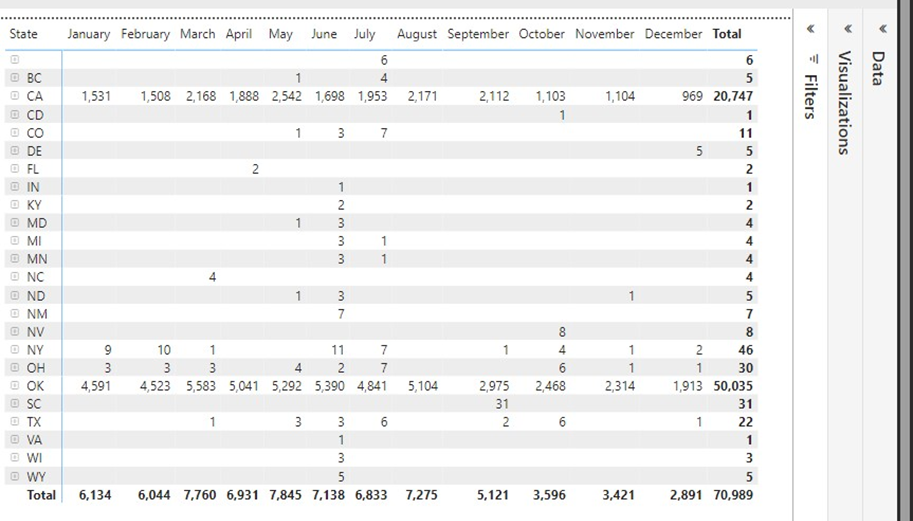Select NY February value 10
Screen dimensions: 913x521
164,350
